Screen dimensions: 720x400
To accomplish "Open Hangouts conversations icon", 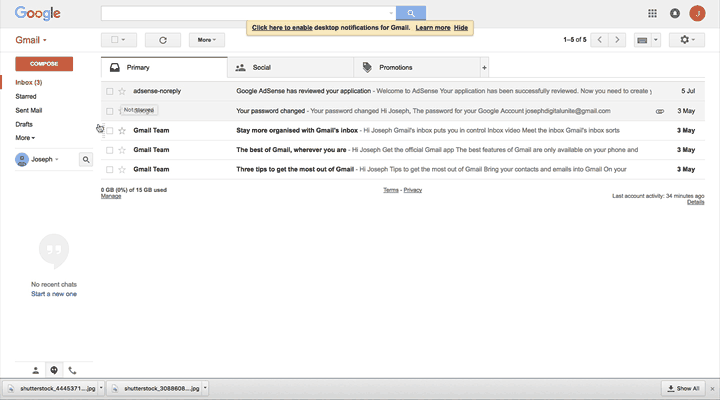I will (x=54, y=370).
